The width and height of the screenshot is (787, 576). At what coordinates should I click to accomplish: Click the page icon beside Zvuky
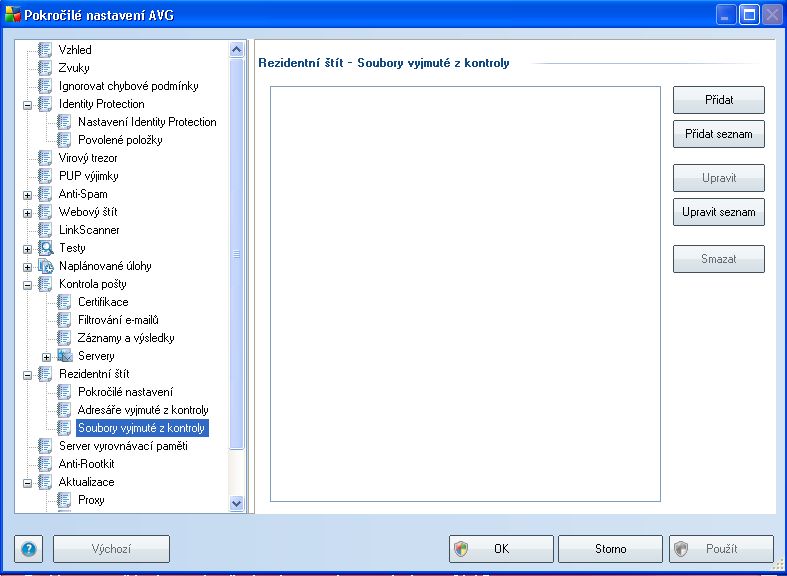coord(45,68)
